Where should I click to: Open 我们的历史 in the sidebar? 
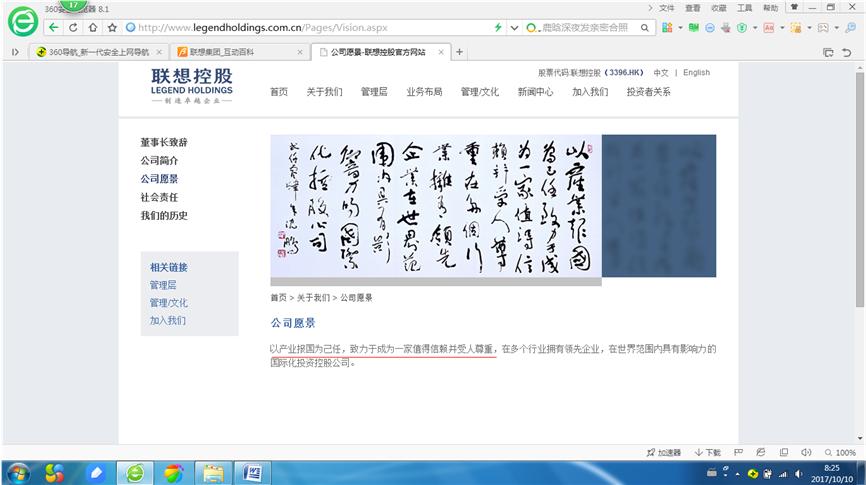tap(164, 215)
